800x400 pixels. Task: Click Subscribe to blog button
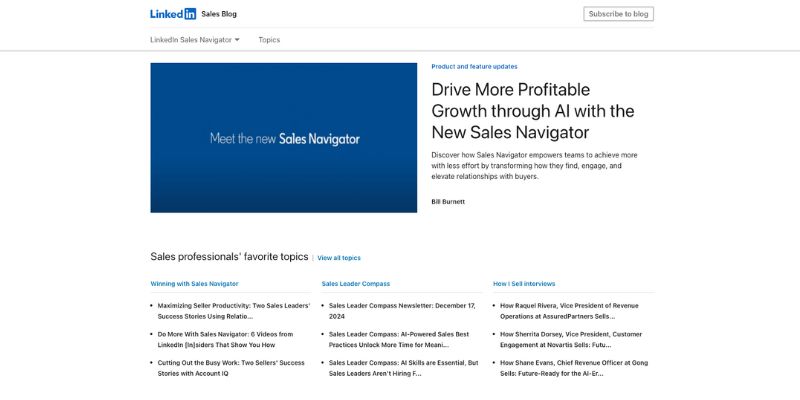(x=618, y=14)
